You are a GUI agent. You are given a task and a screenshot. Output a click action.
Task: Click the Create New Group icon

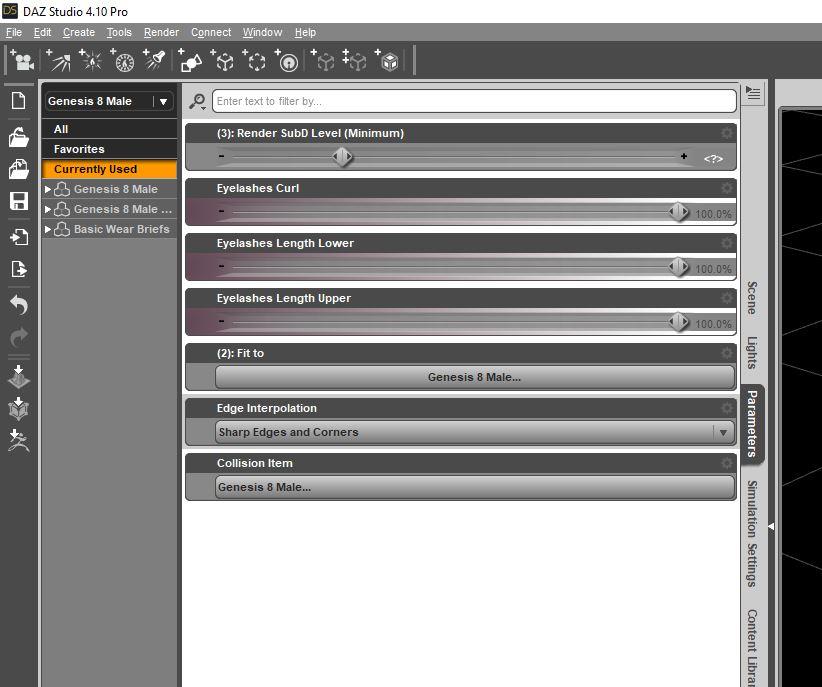(x=255, y=61)
